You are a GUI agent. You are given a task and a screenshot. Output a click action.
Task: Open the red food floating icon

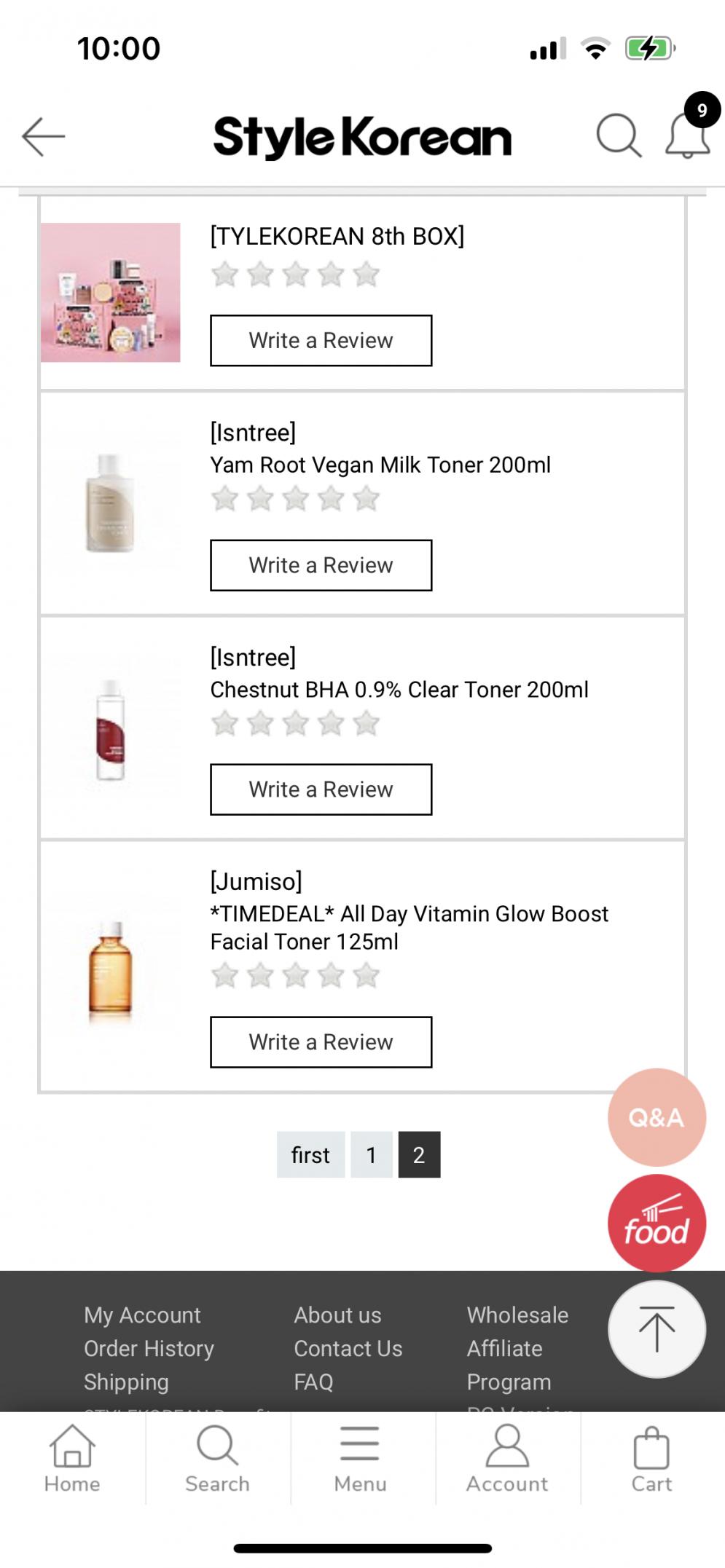point(656,1224)
